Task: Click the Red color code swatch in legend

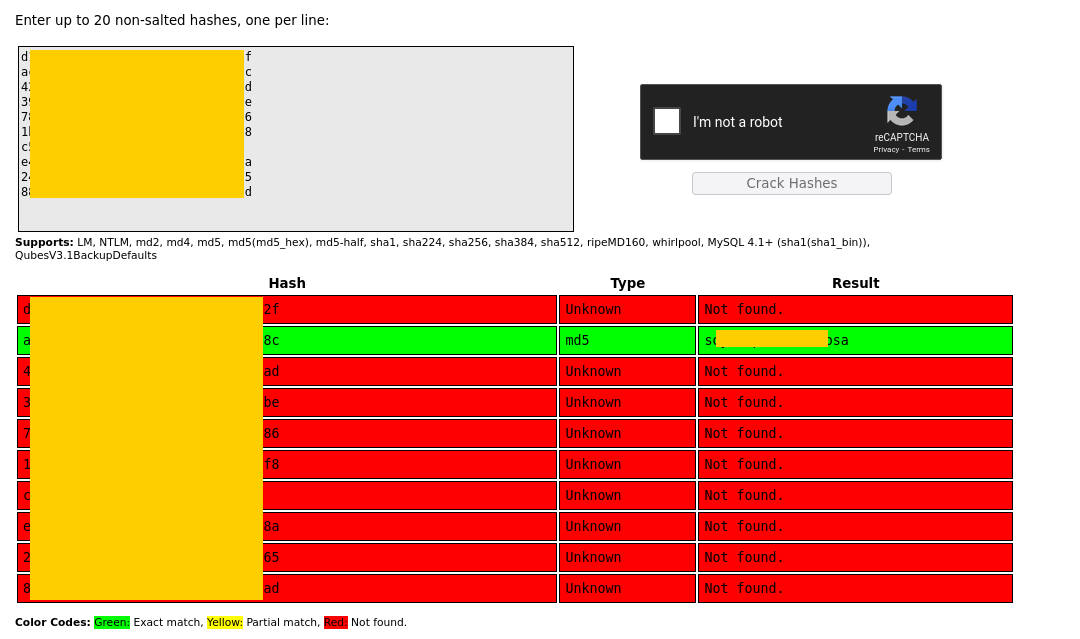Action: click(335, 623)
